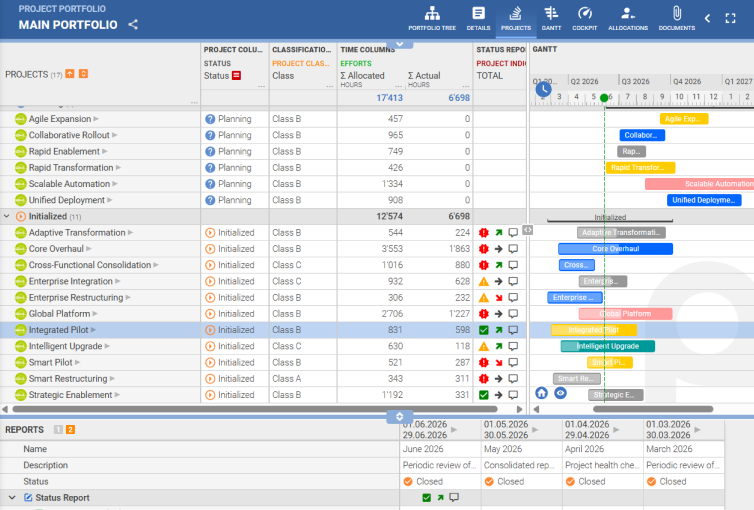Image resolution: width=754 pixels, height=510 pixels.
Task: Click the home icon in the Gantt panel
Action: [x=541, y=393]
